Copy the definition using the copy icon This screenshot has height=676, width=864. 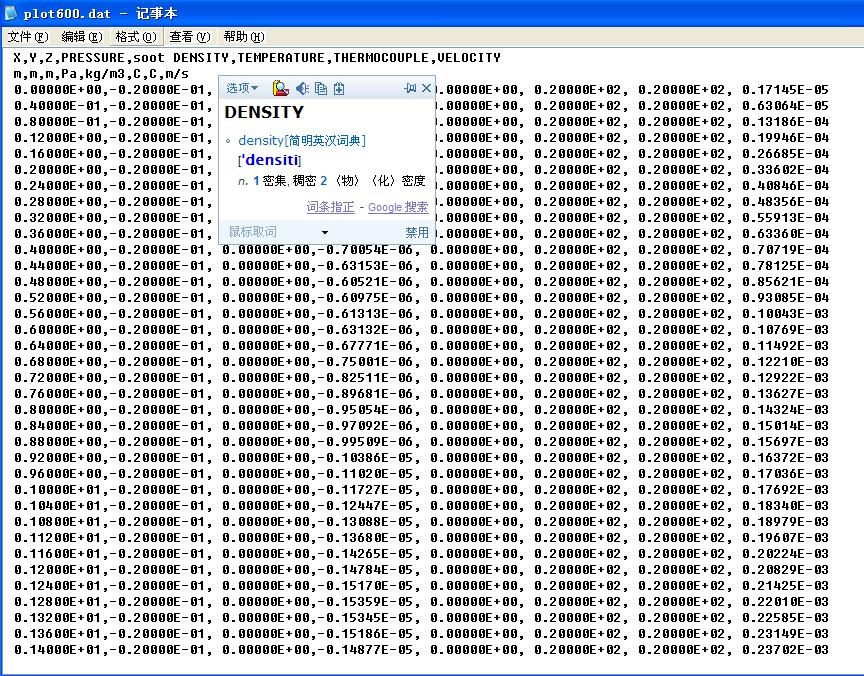coord(321,89)
